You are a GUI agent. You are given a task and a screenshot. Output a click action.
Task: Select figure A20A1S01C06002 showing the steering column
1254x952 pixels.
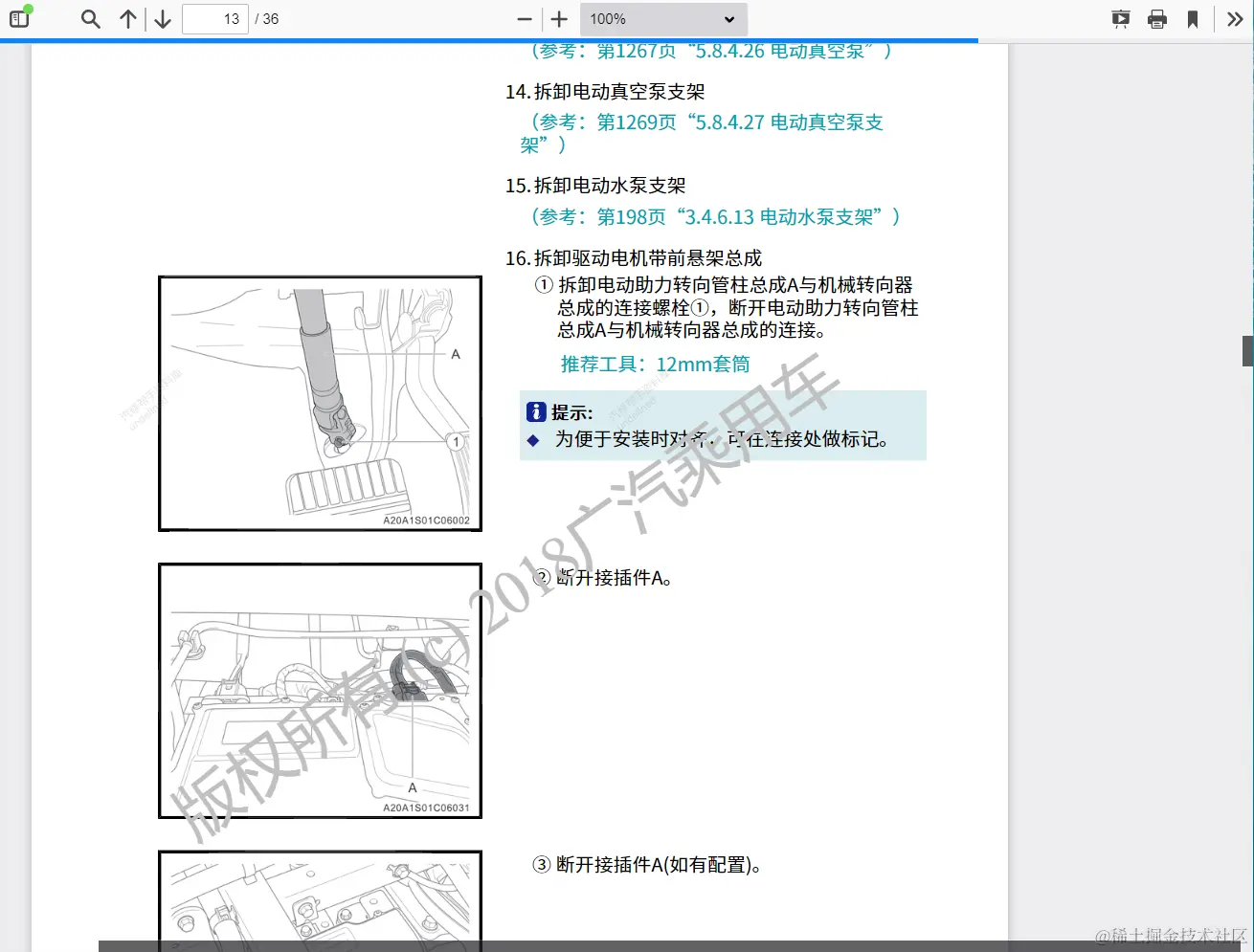320,403
